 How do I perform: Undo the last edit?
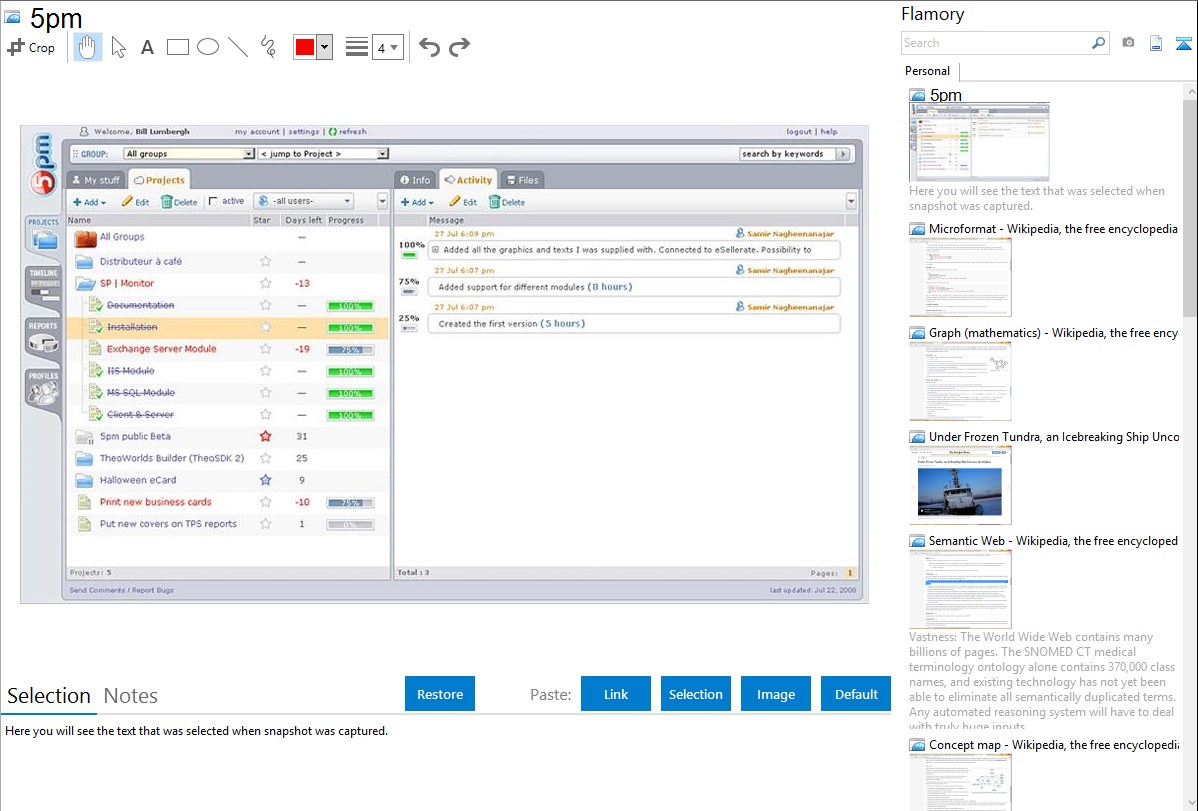coord(429,47)
